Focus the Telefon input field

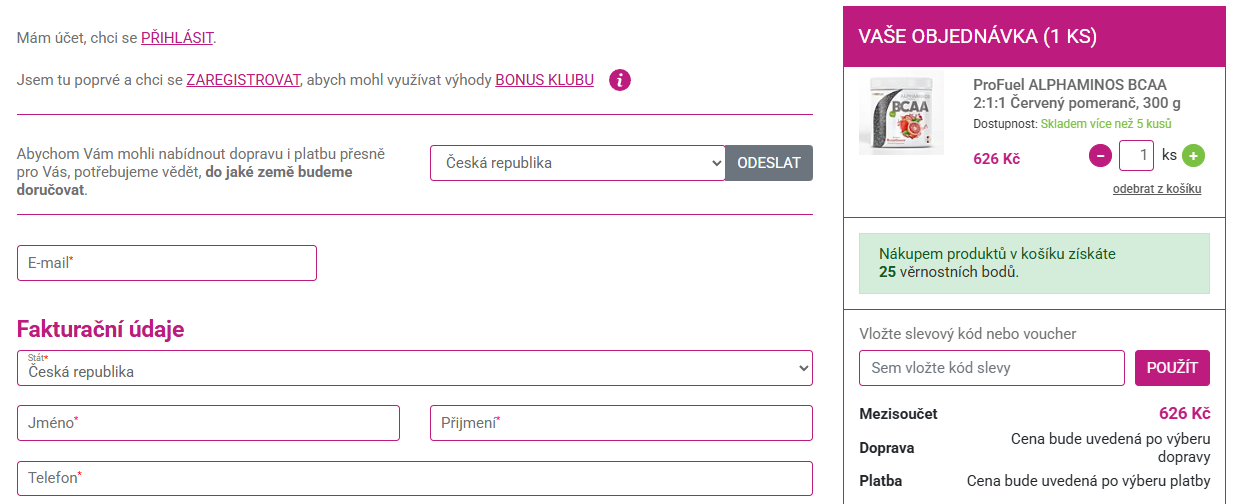point(414,478)
